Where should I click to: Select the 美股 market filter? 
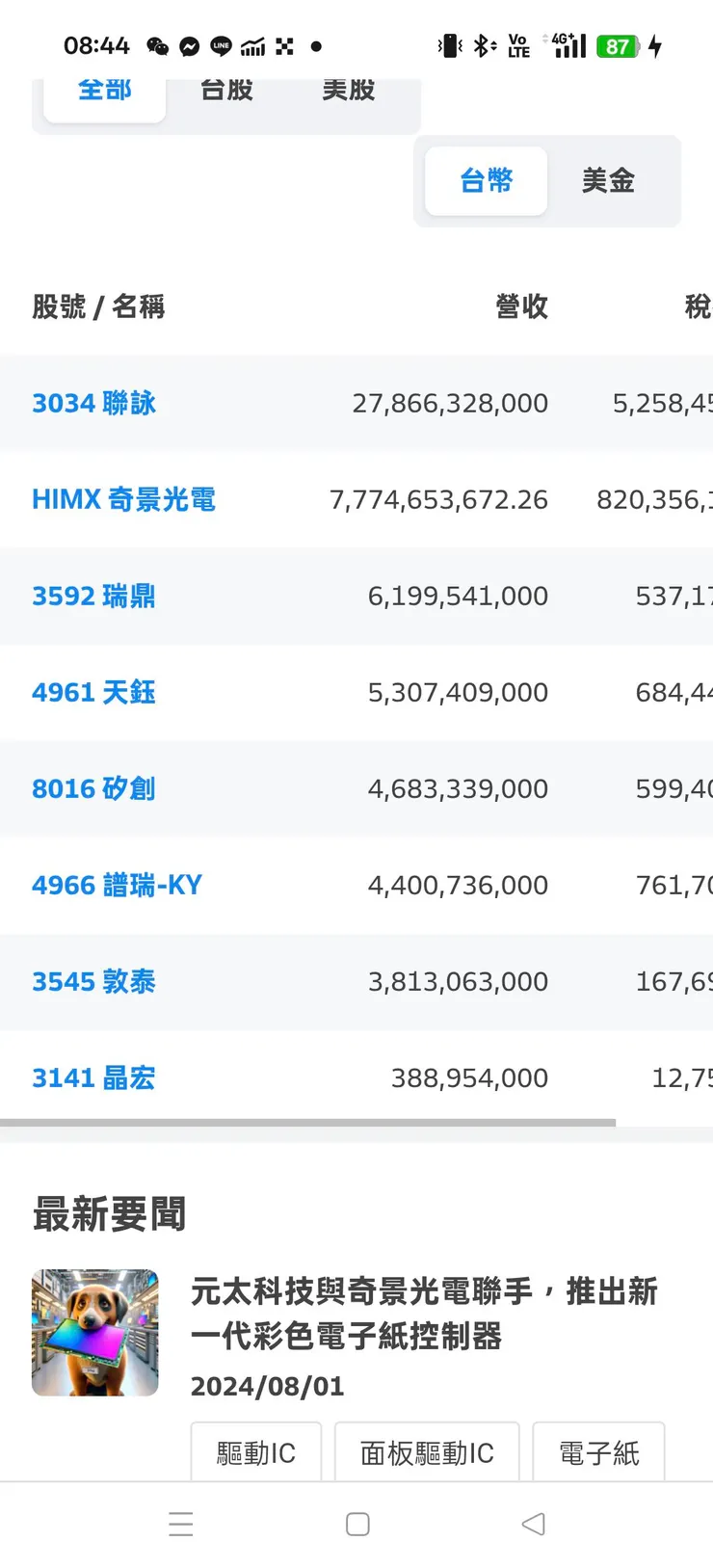tap(349, 93)
